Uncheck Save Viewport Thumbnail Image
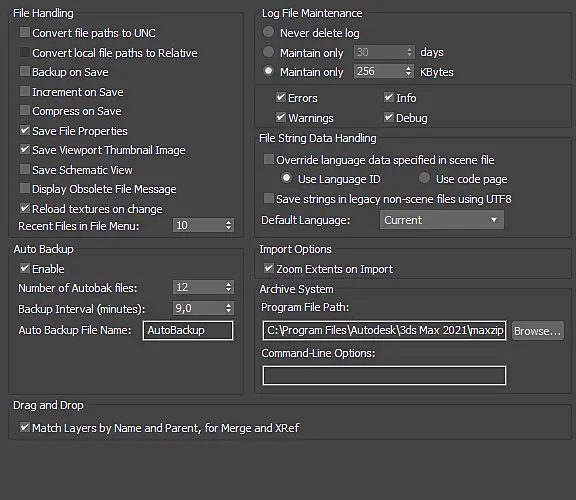The height and width of the screenshot is (500, 576). 25,149
